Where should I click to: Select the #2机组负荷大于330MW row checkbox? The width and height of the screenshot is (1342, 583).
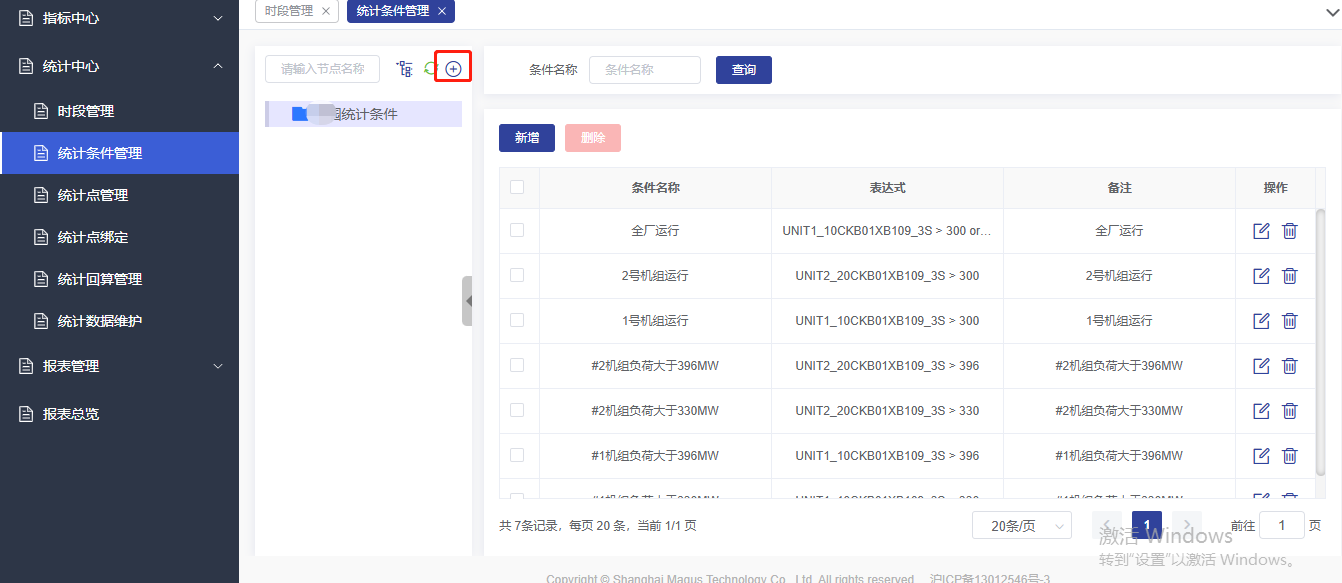(x=517, y=410)
